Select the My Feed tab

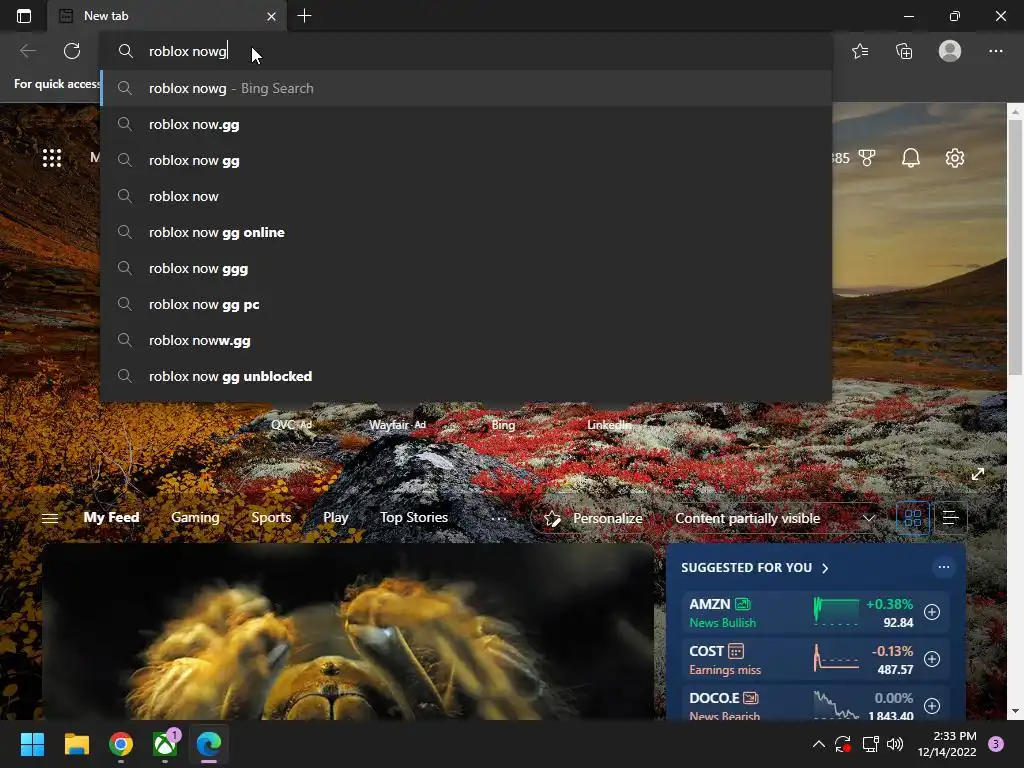point(111,517)
